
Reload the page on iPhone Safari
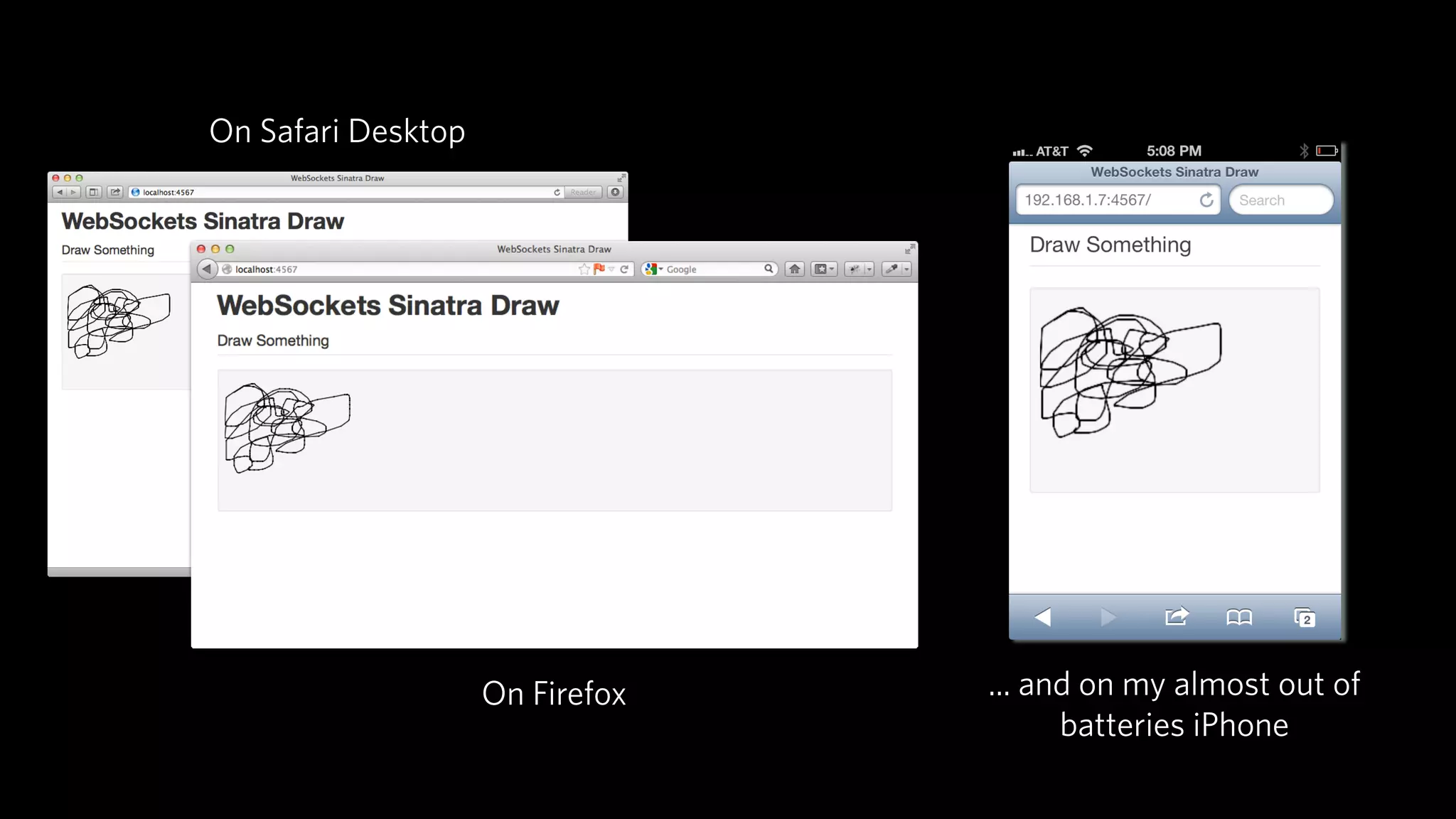pos(1206,200)
